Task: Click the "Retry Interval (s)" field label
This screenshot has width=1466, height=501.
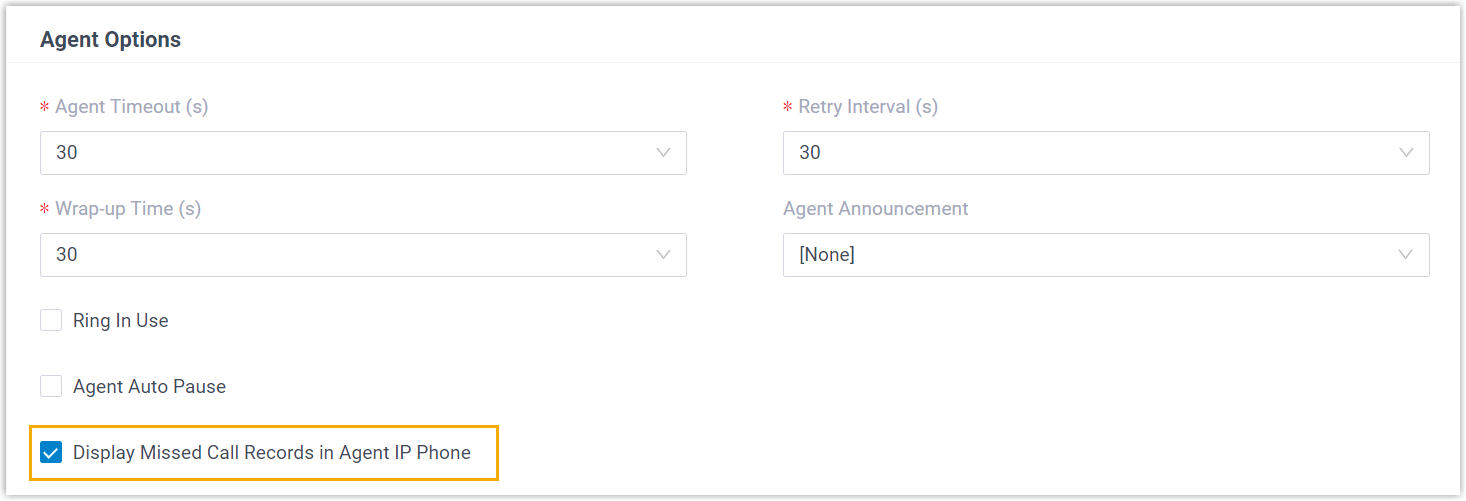Action: [868, 107]
